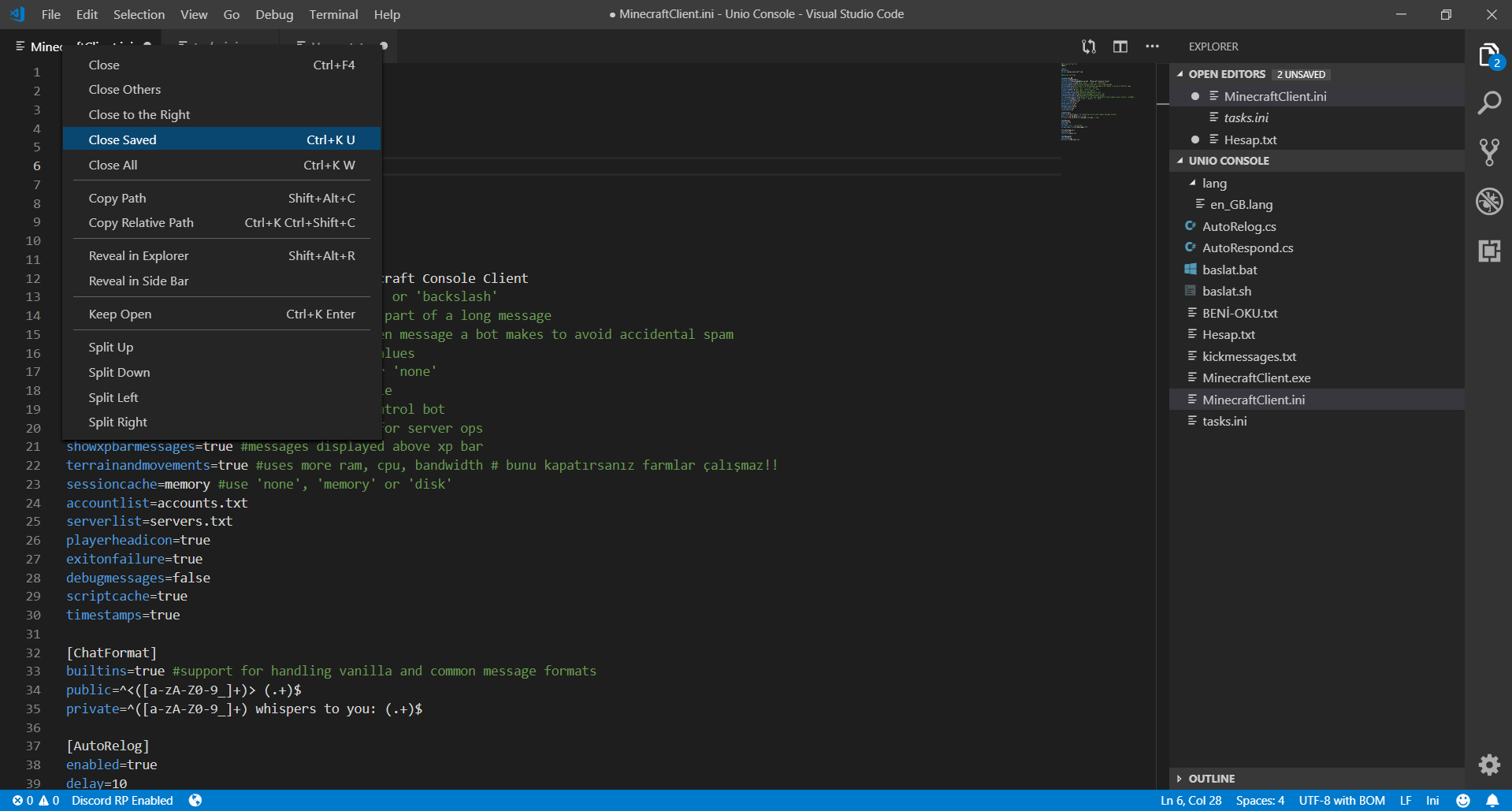Open the Go menu
The image size is (1512, 811).
click(231, 14)
